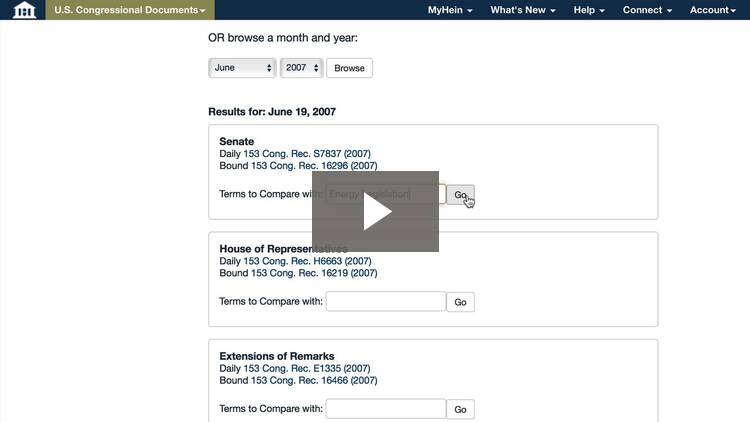This screenshot has width=750, height=422.
Task: Open House Bound 153 Cong. Rec. 16219 link
Action: pyautogui.click(x=314, y=273)
